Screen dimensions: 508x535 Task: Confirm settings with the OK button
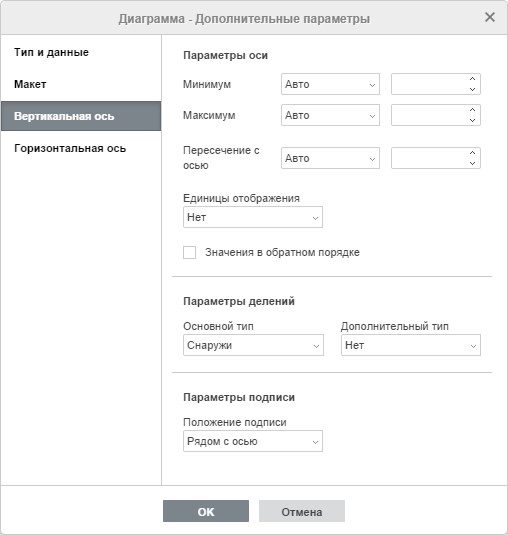[206, 511]
